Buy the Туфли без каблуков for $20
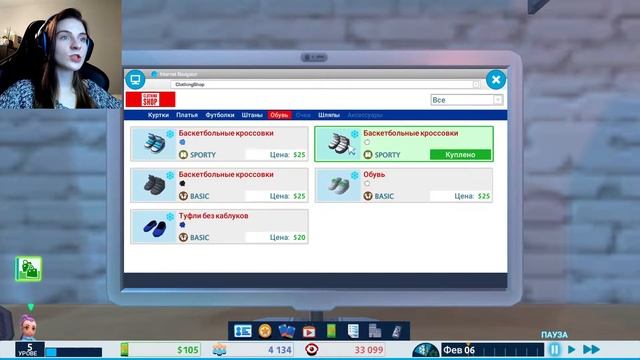This screenshot has width=640, height=360. 276,237
